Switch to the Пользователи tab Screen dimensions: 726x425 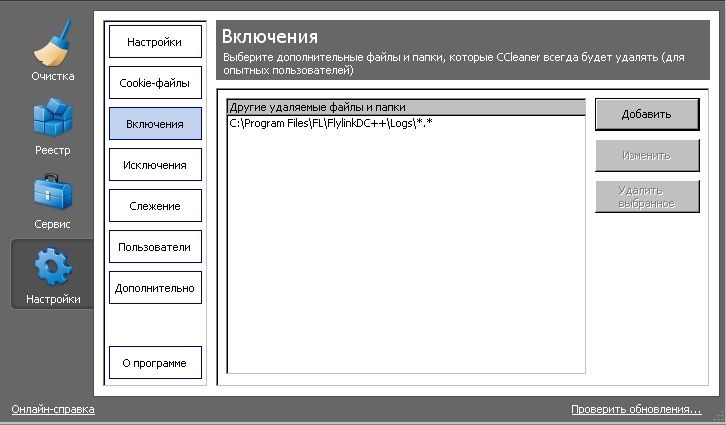point(155,246)
